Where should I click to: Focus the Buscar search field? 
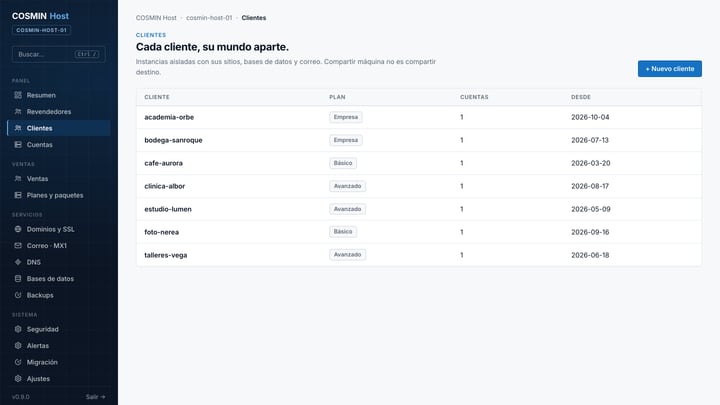pos(59,54)
